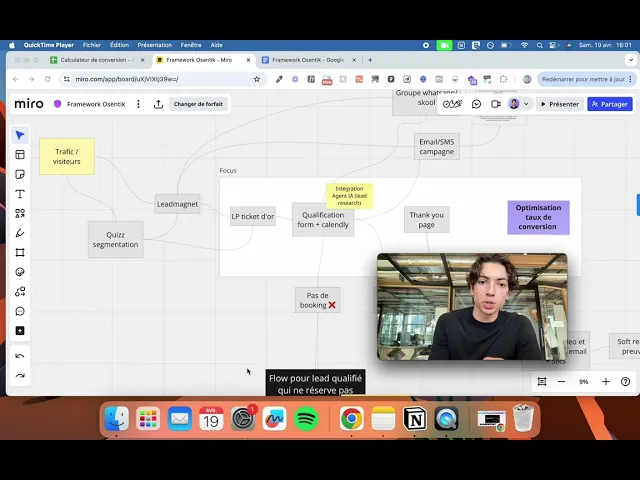Open the frames list panel
This screenshot has width=640, height=480.
pos(542,382)
